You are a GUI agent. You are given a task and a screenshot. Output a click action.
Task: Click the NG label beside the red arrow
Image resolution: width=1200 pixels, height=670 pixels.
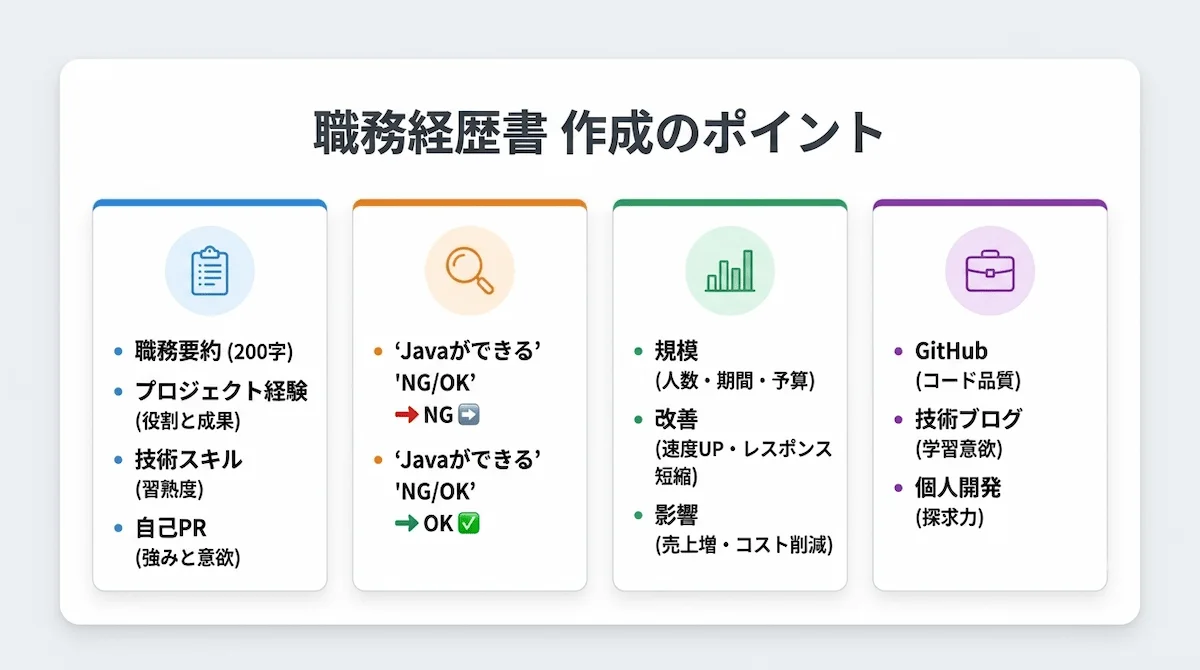[439, 414]
